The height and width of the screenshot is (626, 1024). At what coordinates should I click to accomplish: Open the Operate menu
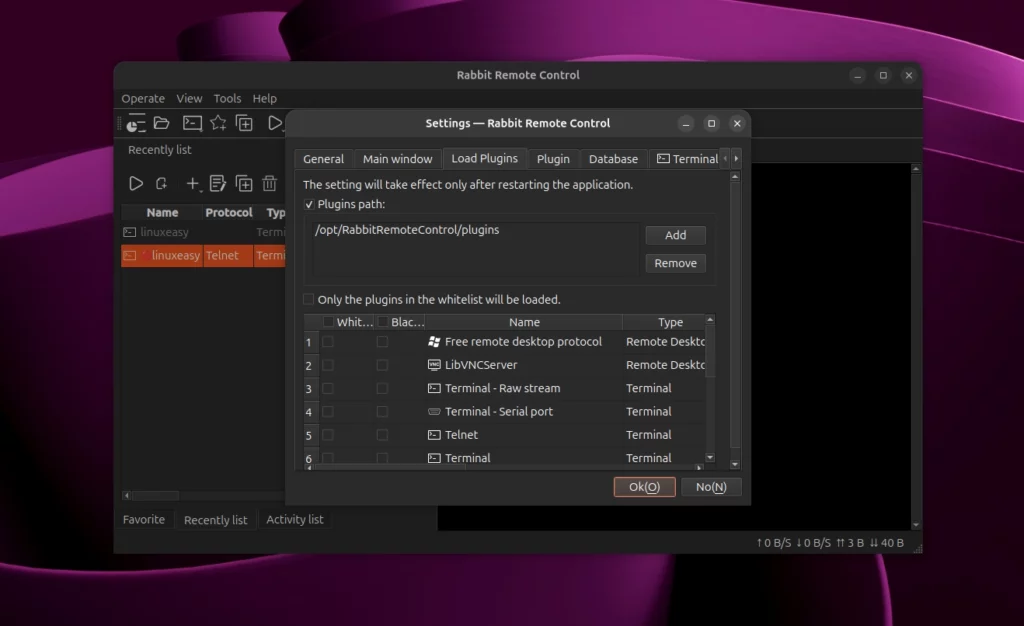[x=143, y=99]
